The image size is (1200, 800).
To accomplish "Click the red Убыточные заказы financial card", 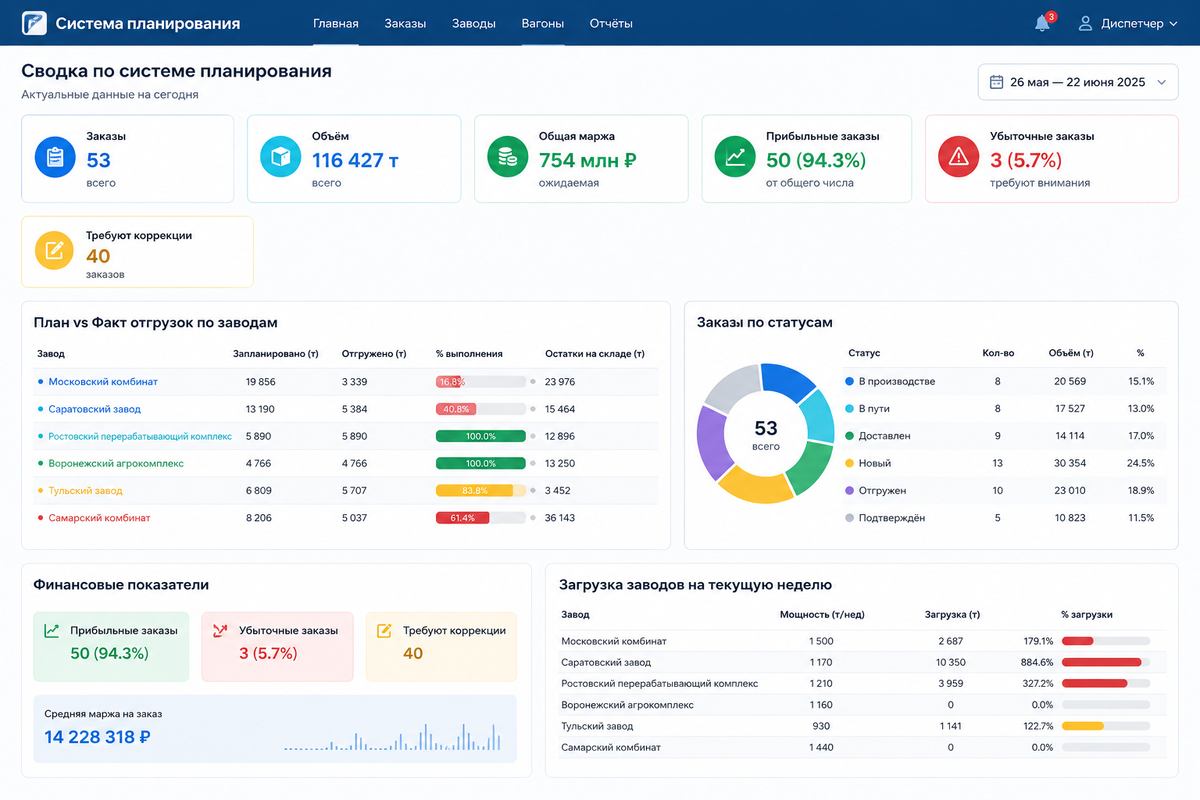I will pos(277,647).
